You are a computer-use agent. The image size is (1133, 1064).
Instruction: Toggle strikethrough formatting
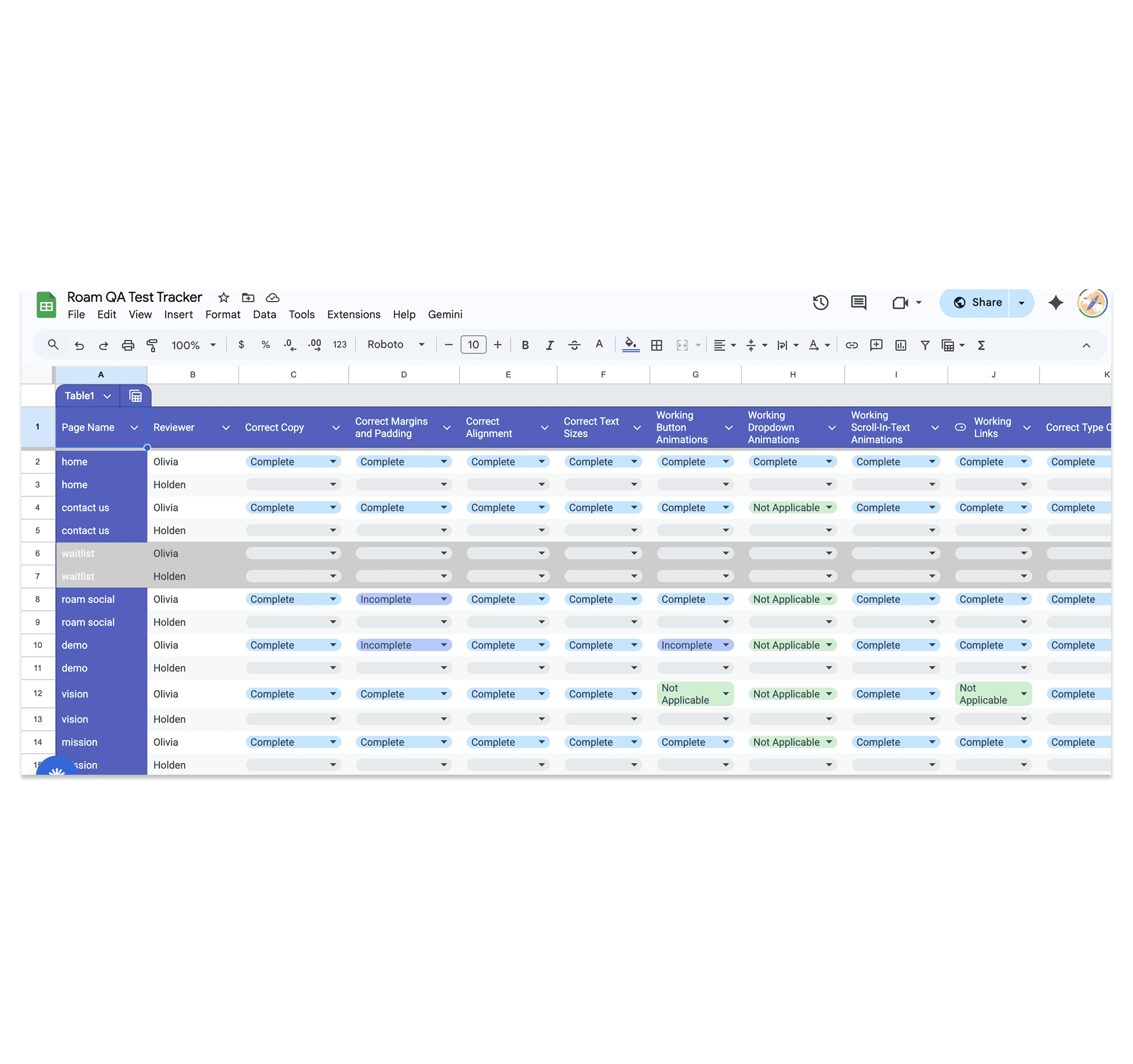574,345
